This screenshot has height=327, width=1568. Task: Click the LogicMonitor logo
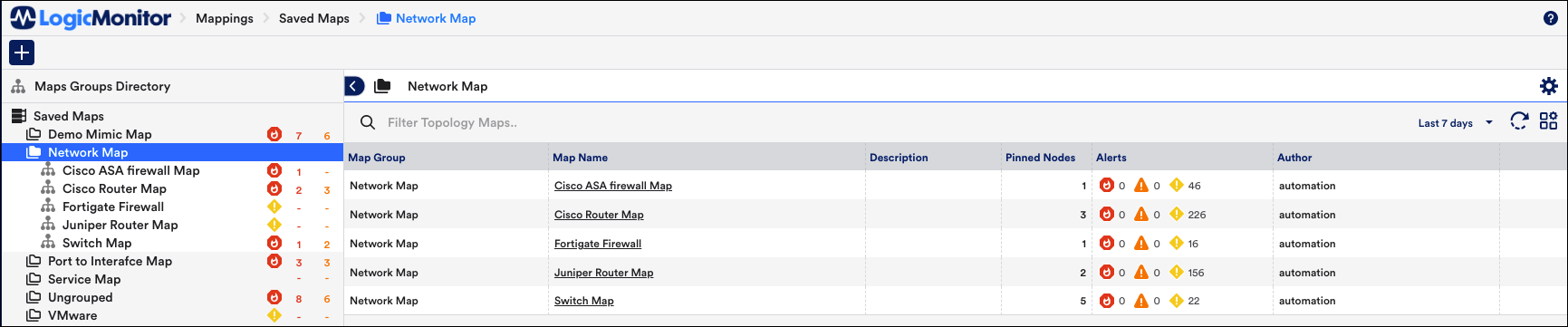(91, 18)
